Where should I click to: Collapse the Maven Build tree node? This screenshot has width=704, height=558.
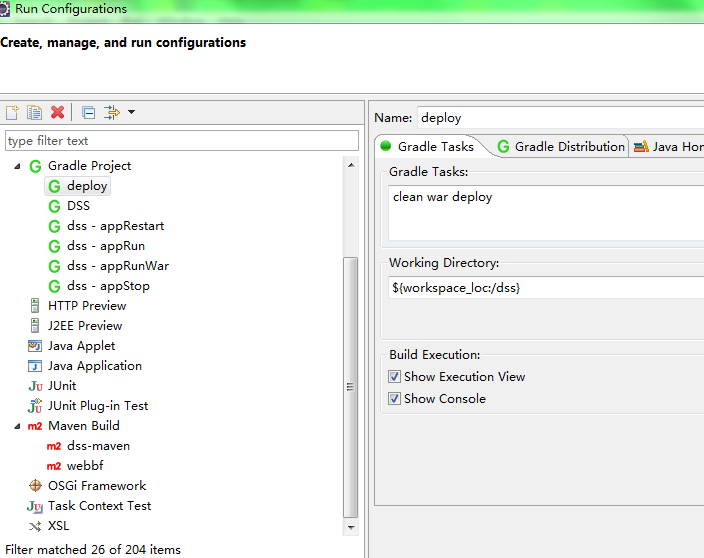click(17, 426)
